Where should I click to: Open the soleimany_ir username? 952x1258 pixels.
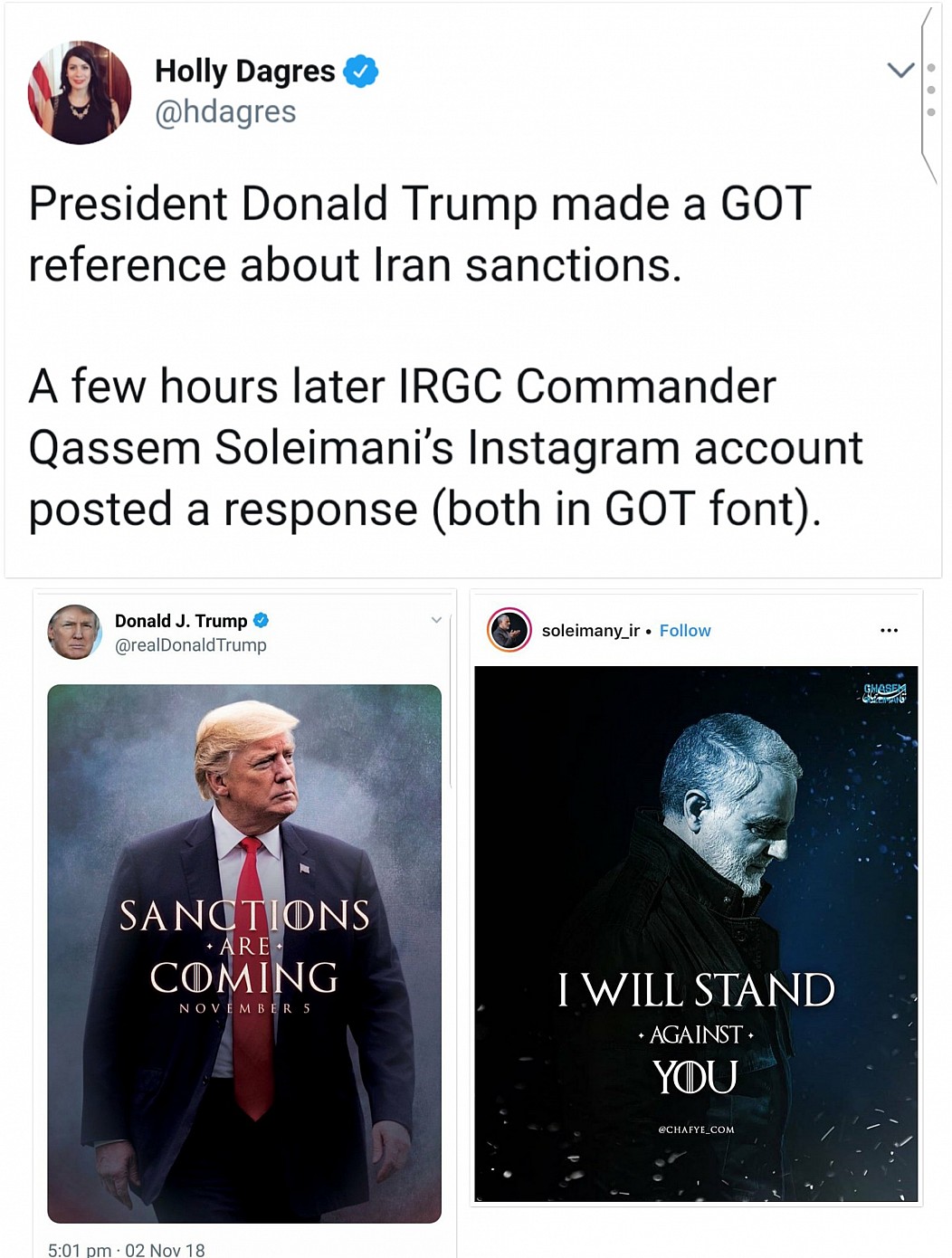(590, 631)
